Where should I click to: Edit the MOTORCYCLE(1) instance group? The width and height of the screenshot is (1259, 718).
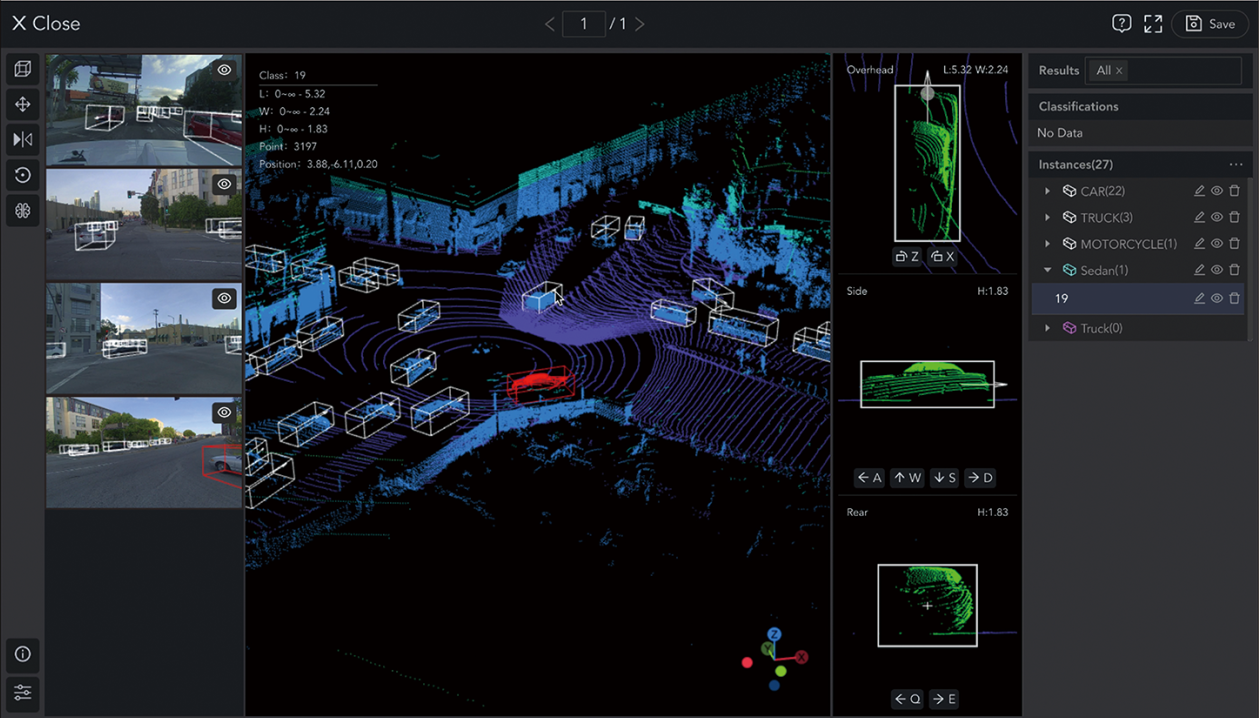point(1199,244)
